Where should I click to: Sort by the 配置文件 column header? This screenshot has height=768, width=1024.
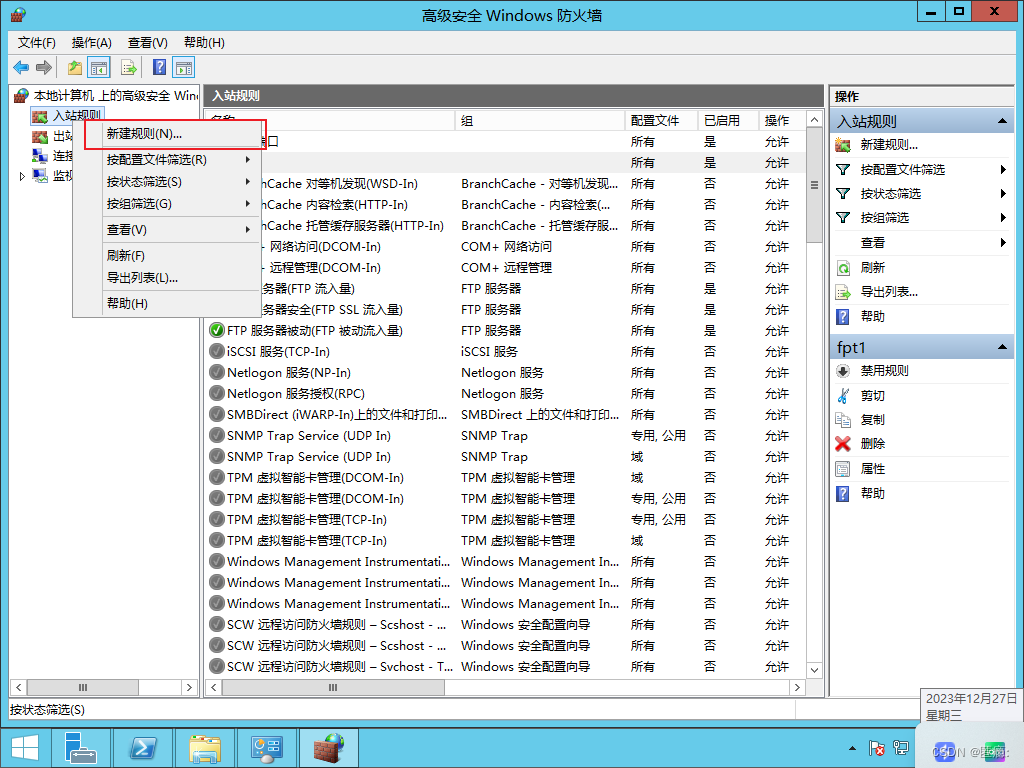click(661, 121)
